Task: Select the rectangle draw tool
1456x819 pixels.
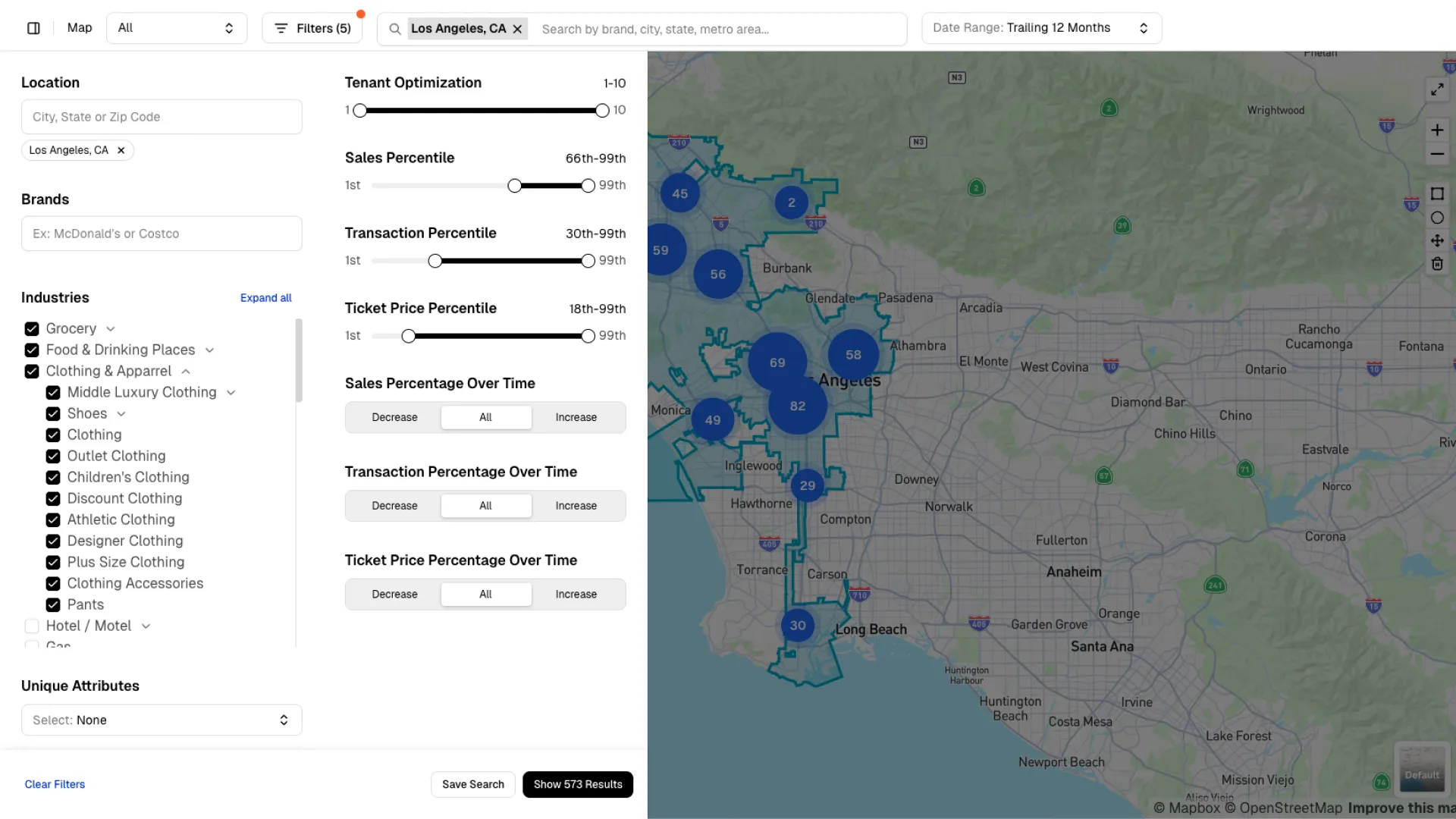Action: pyautogui.click(x=1438, y=194)
